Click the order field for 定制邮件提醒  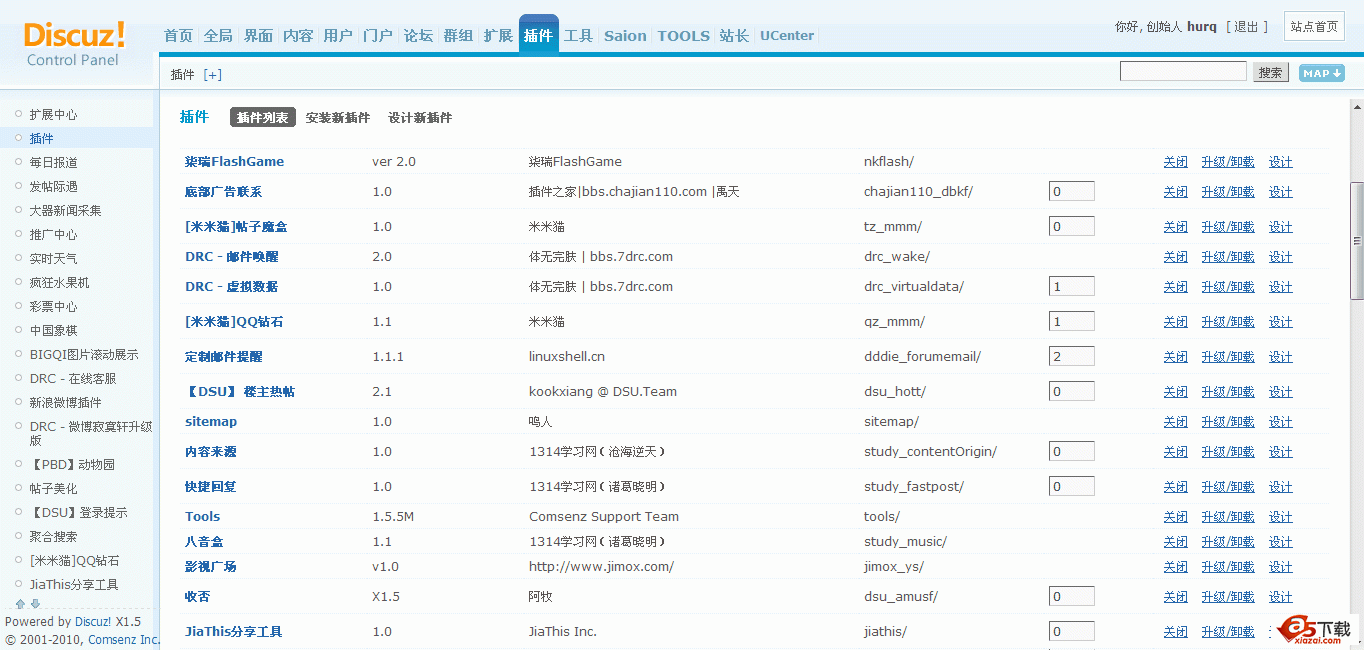click(1071, 356)
